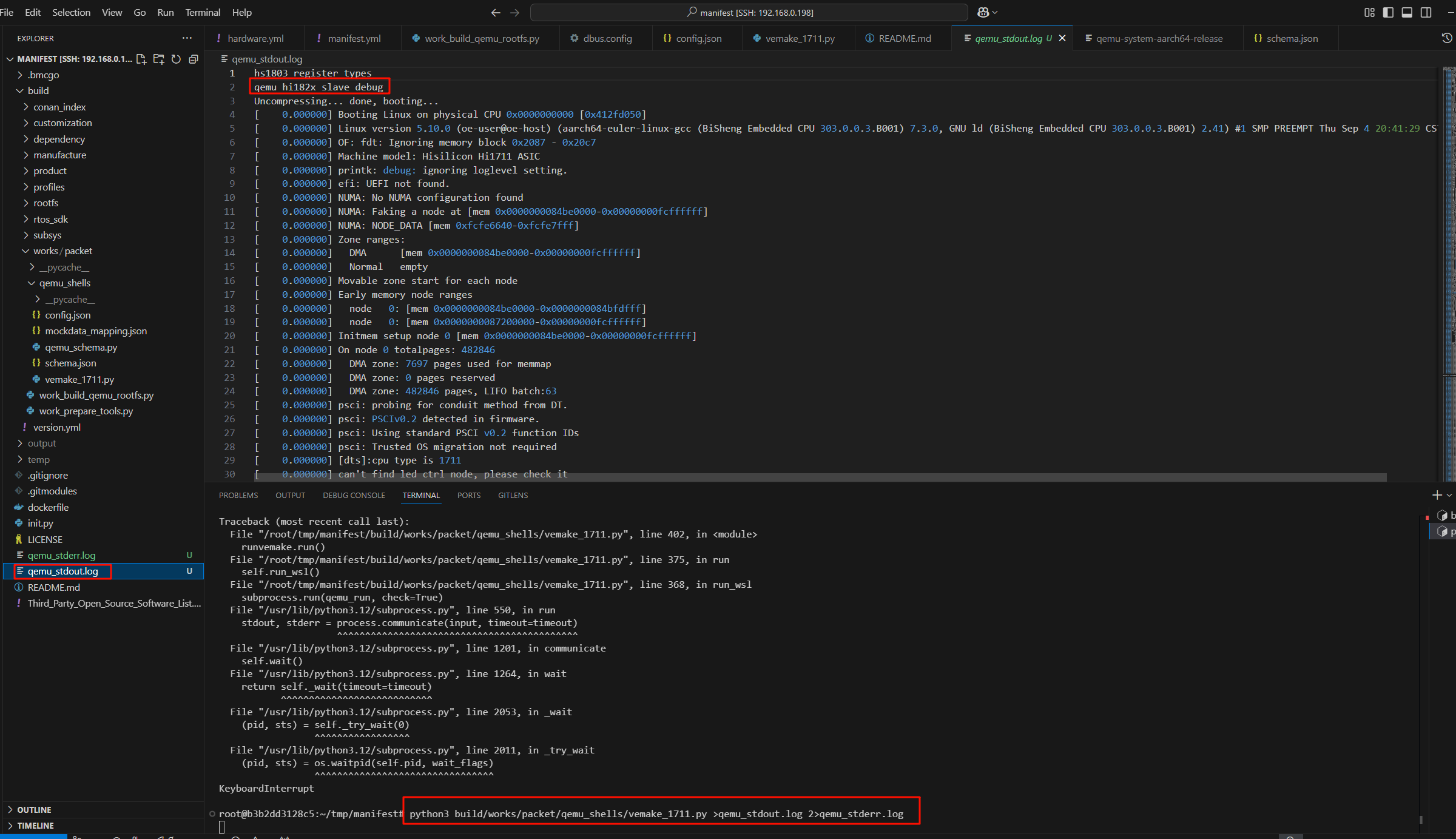Open qemu_stderr.log in Explorer

61,555
